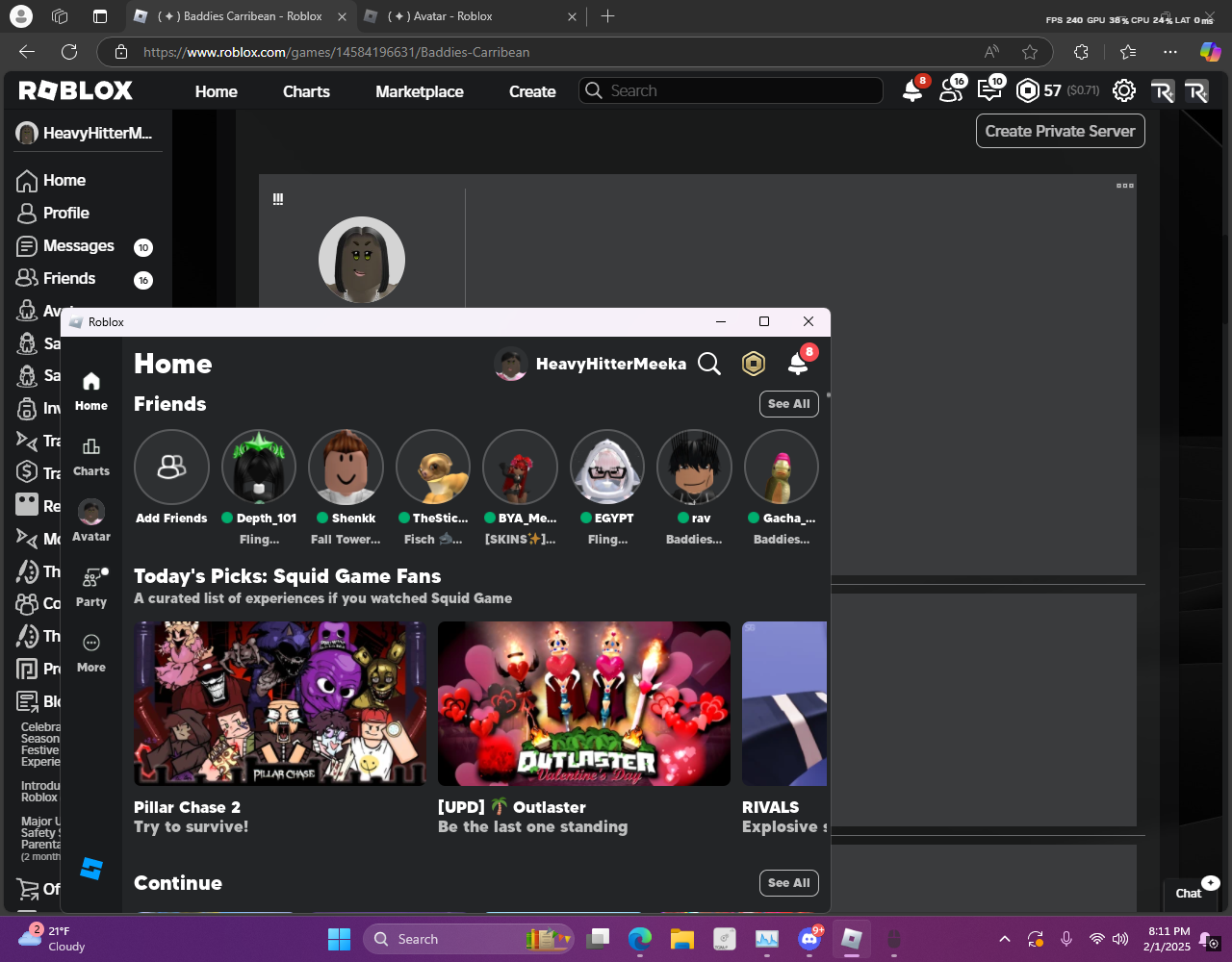The height and width of the screenshot is (962, 1232).
Task: Click HeavyHitterMeeka username in Roblox app
Action: (611, 364)
